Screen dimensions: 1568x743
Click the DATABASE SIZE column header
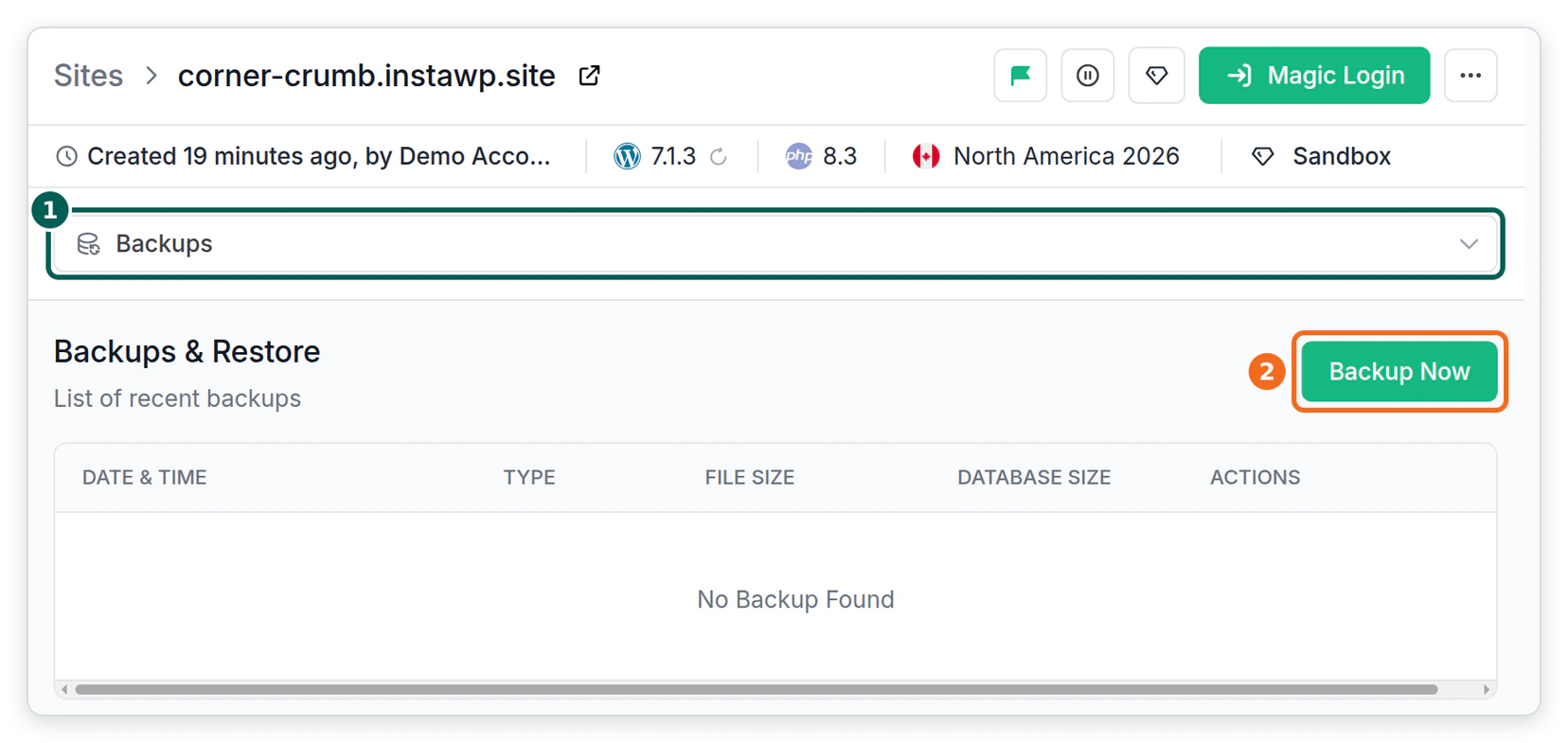pos(1034,478)
